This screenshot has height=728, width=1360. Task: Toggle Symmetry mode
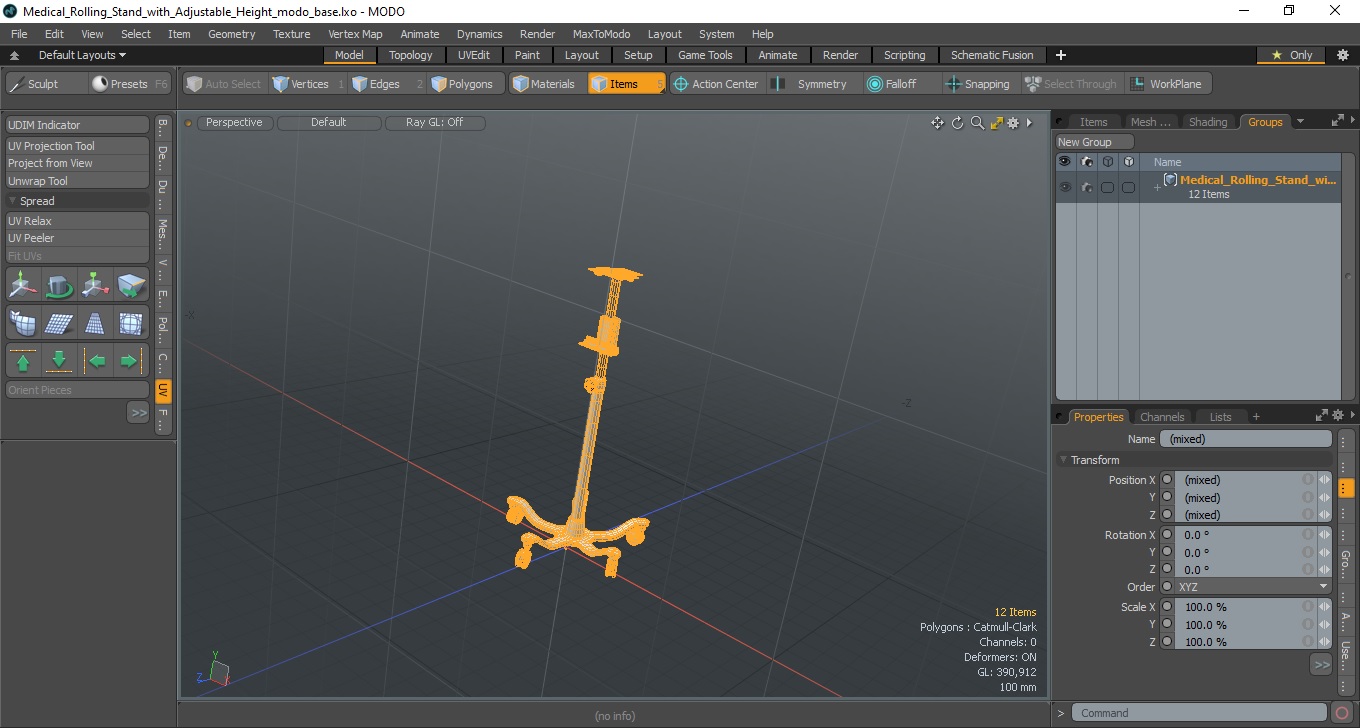point(811,84)
